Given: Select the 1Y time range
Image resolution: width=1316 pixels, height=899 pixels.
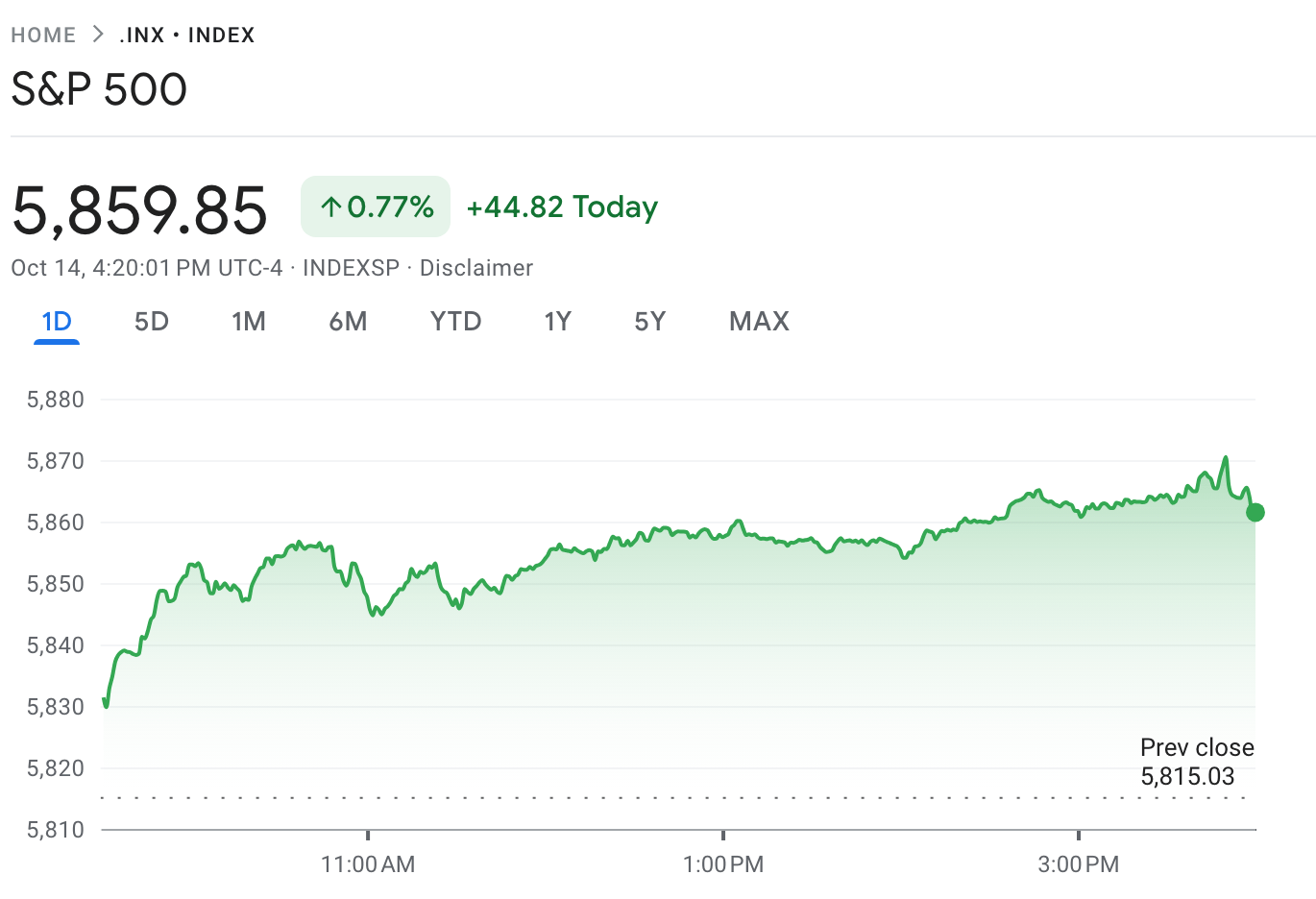Looking at the screenshot, I should 557,322.
